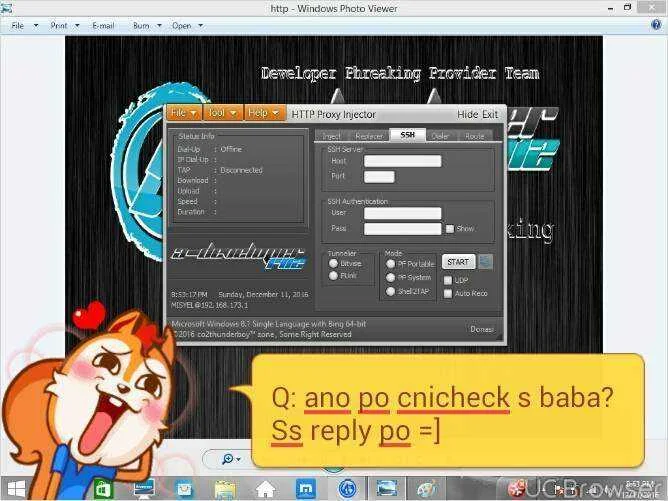Switch to the Replacer tab
The height and width of the screenshot is (501, 668).
[x=369, y=136]
